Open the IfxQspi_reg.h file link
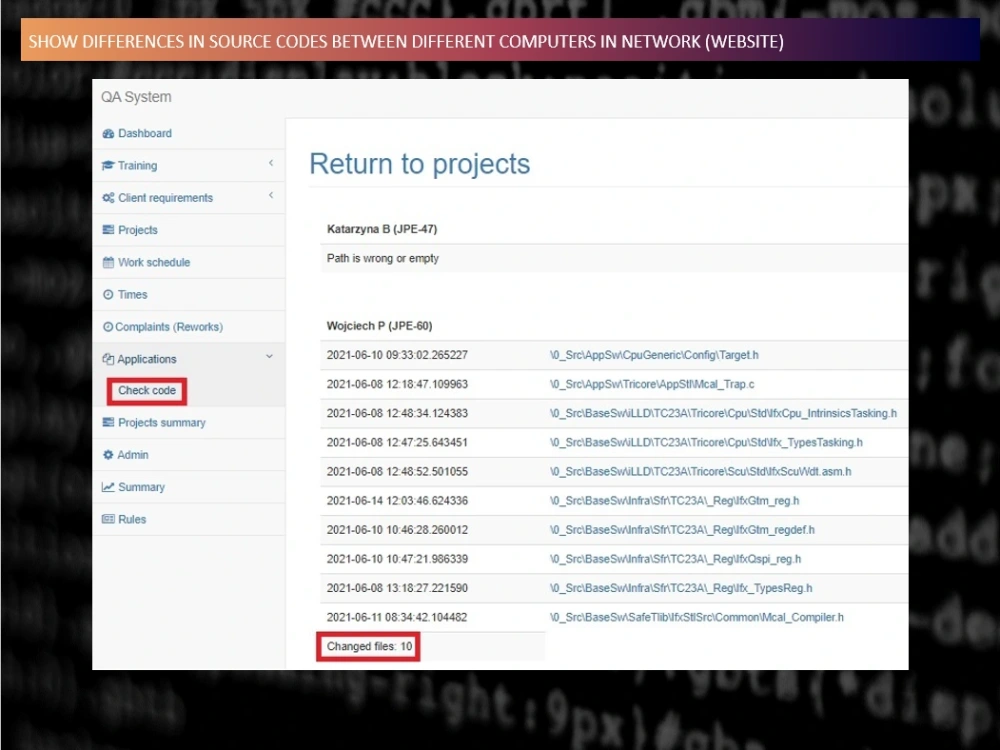This screenshot has width=1000, height=750. click(675, 559)
